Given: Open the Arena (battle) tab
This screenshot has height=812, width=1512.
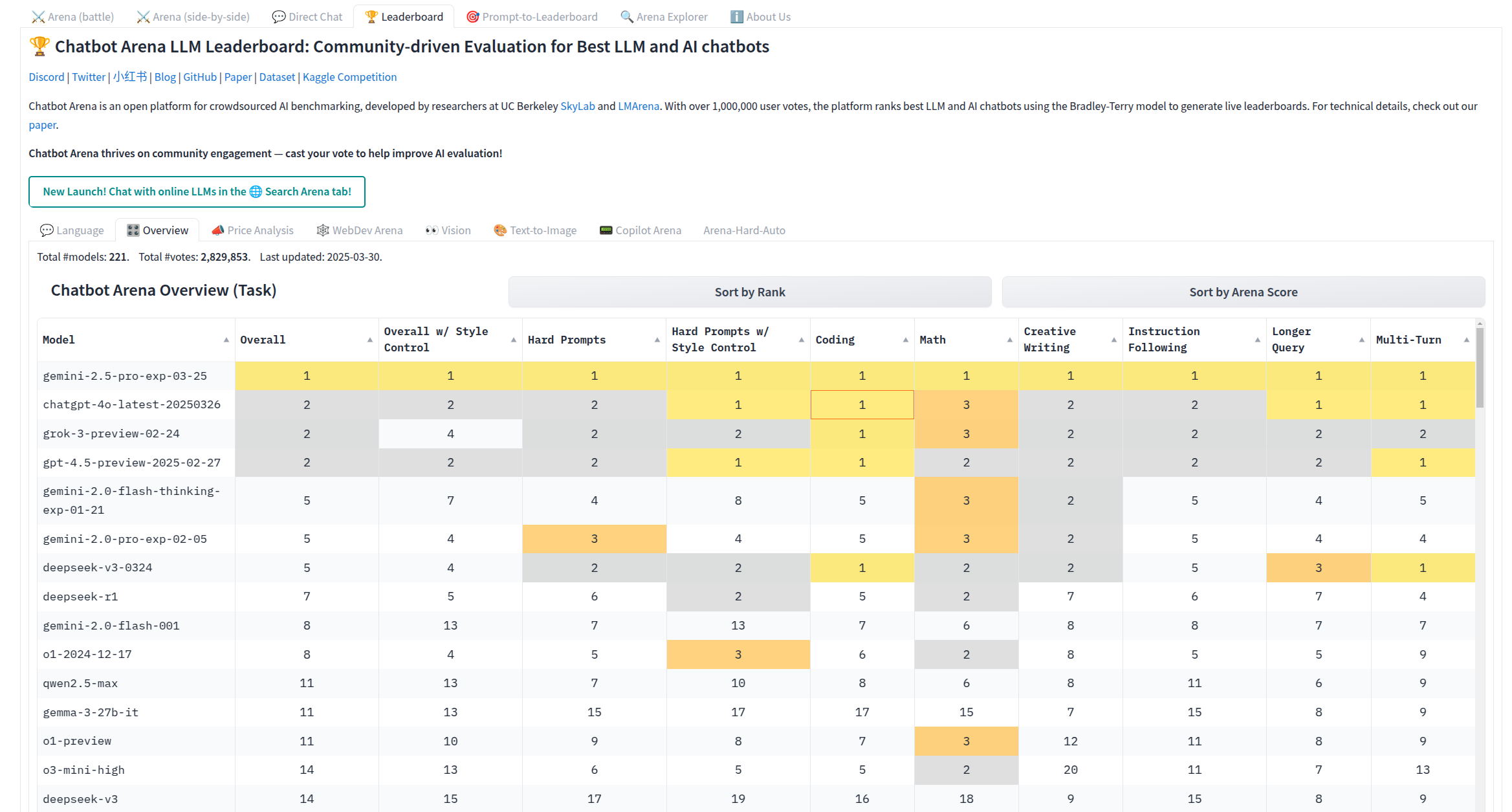Looking at the screenshot, I should point(72,17).
